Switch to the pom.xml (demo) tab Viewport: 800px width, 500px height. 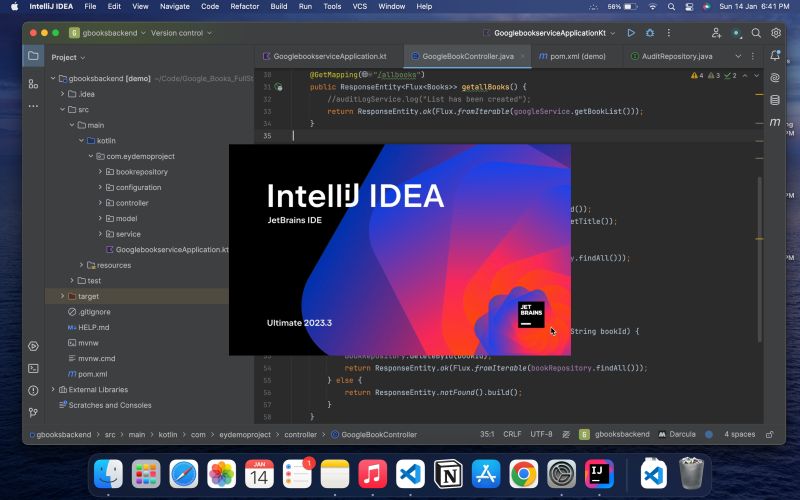[x=572, y=56]
